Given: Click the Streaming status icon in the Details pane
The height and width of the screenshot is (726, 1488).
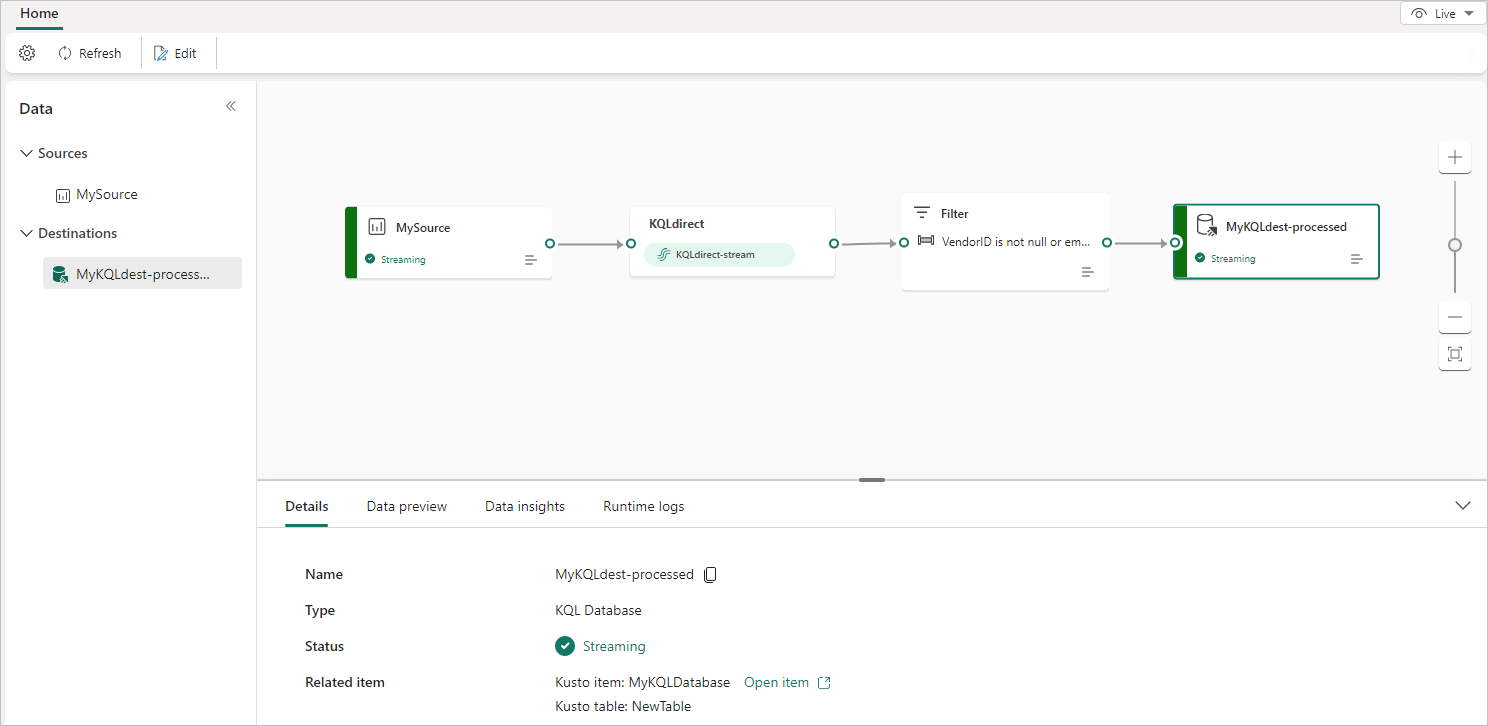Looking at the screenshot, I should [565, 646].
